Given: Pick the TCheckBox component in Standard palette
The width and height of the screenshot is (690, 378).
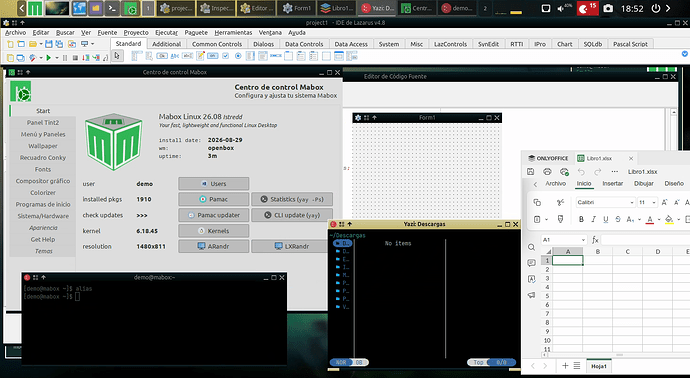Looking at the screenshot, I should tap(226, 56).
